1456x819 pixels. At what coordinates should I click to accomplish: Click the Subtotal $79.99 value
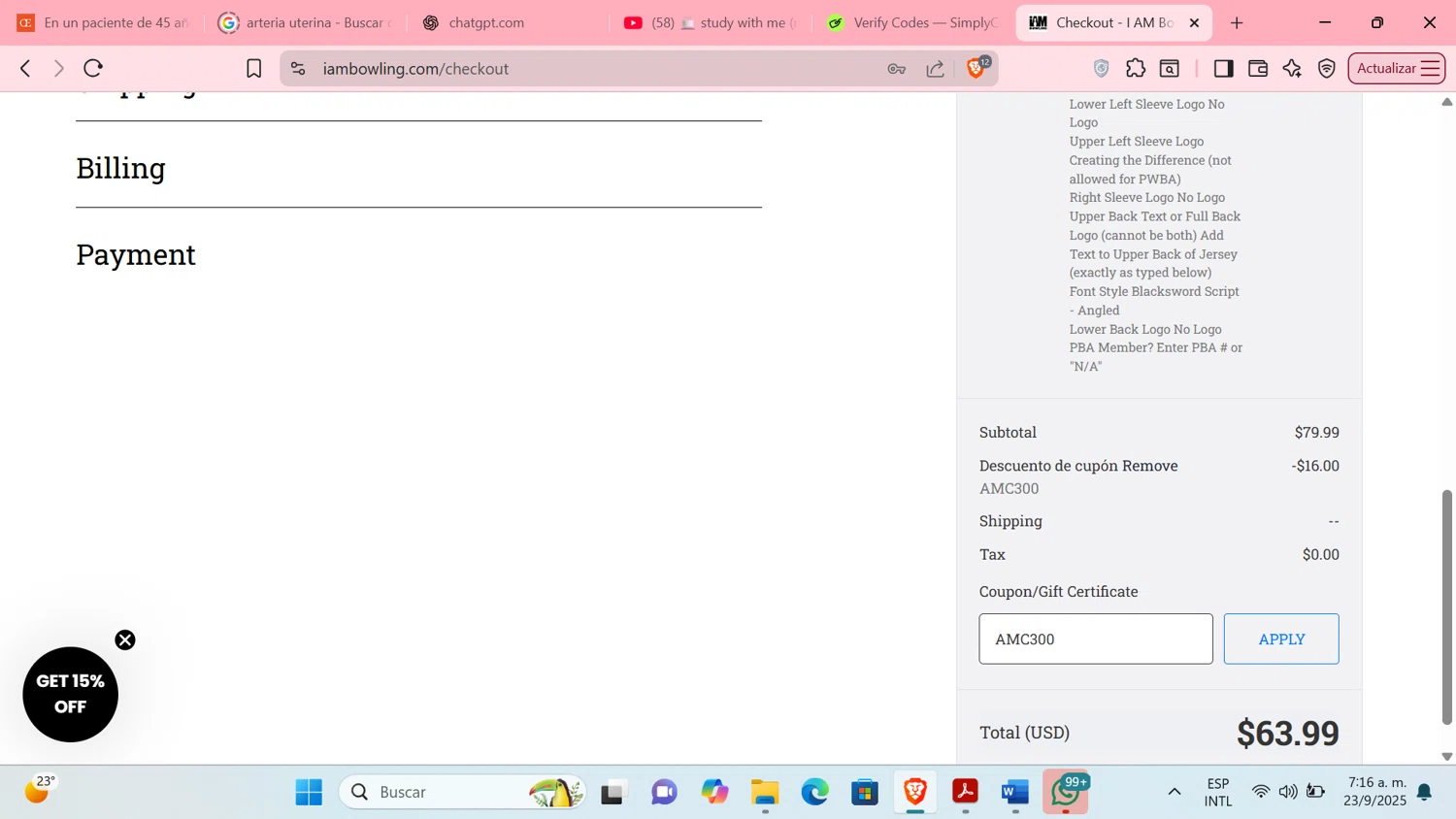click(x=1317, y=433)
